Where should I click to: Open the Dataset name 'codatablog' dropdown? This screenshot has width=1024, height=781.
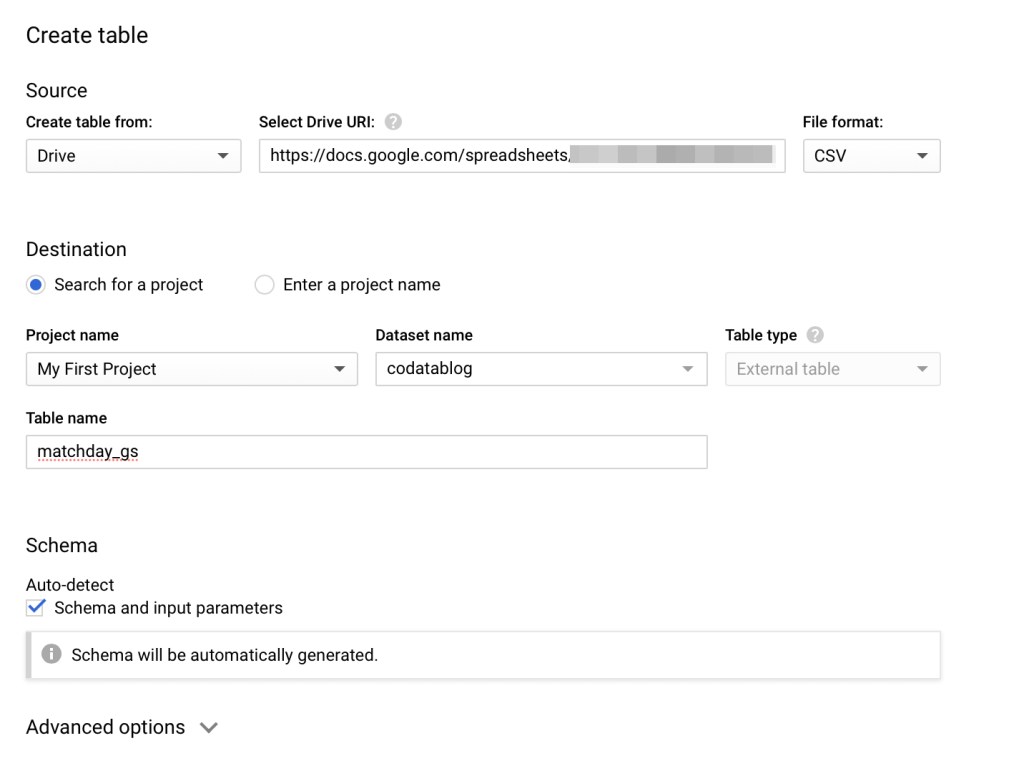pyautogui.click(x=541, y=369)
